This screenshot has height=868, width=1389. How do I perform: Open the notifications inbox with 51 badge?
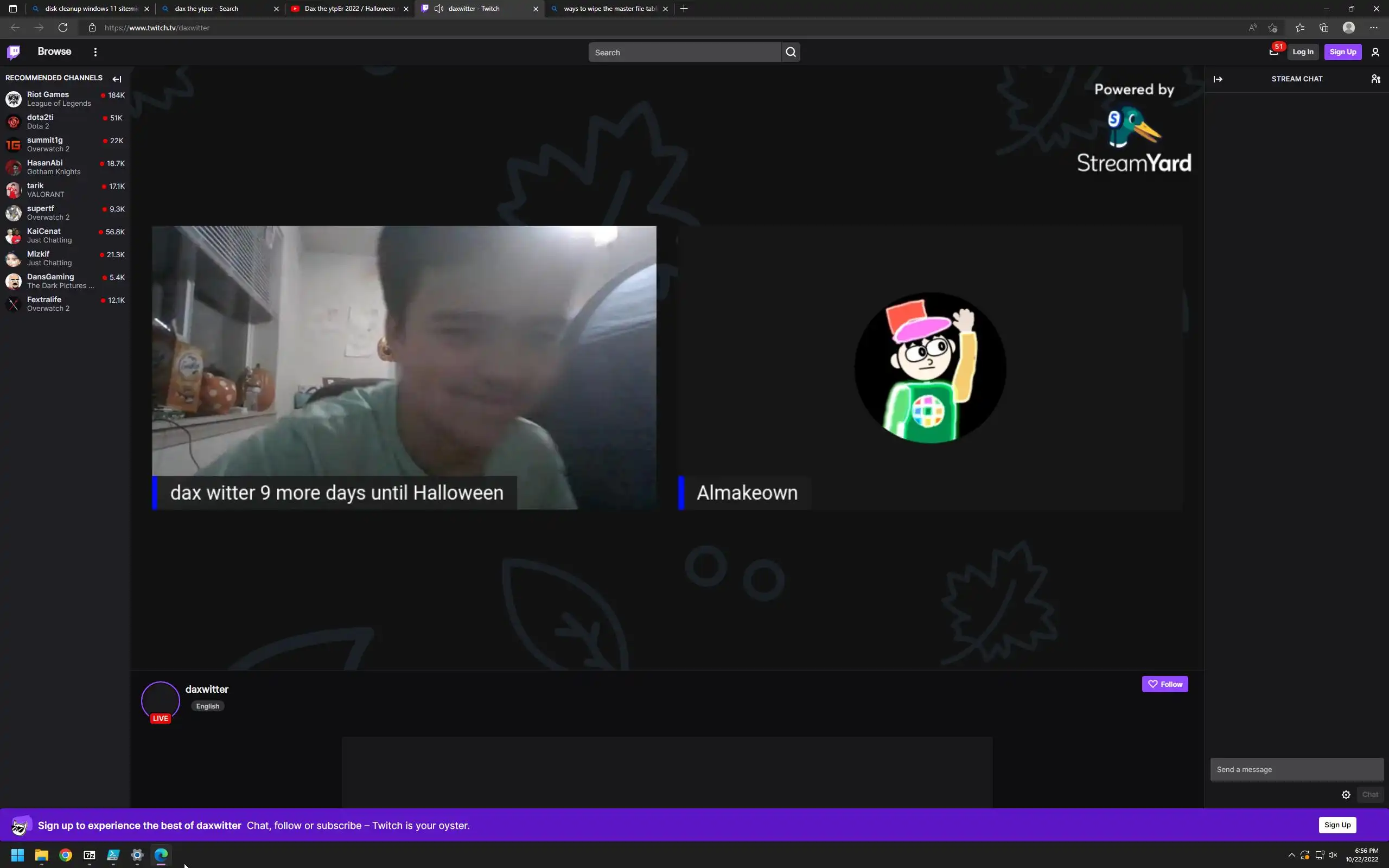pyautogui.click(x=1273, y=52)
